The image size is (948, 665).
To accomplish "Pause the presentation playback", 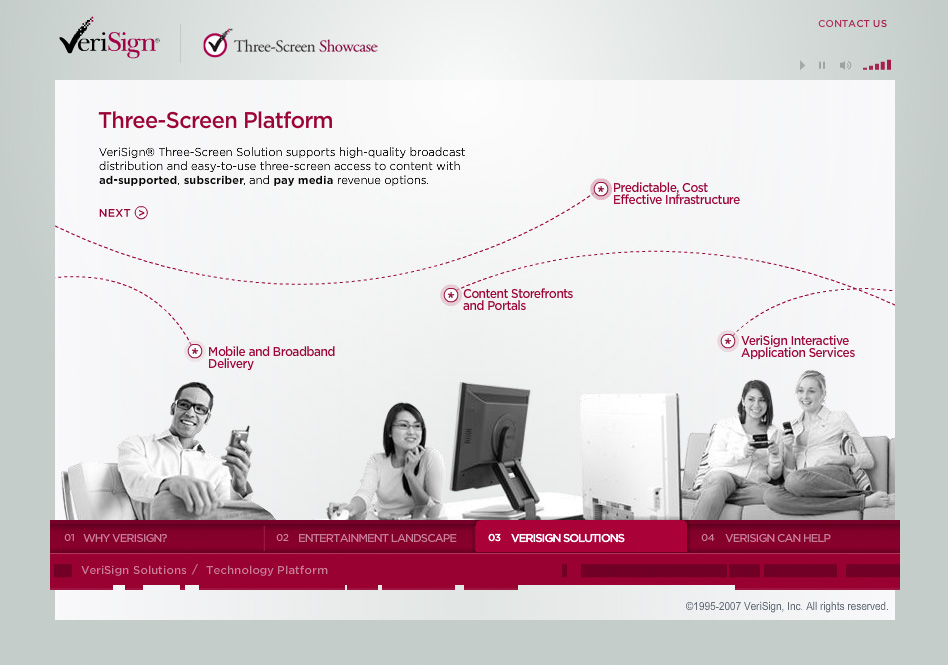I will (822, 65).
